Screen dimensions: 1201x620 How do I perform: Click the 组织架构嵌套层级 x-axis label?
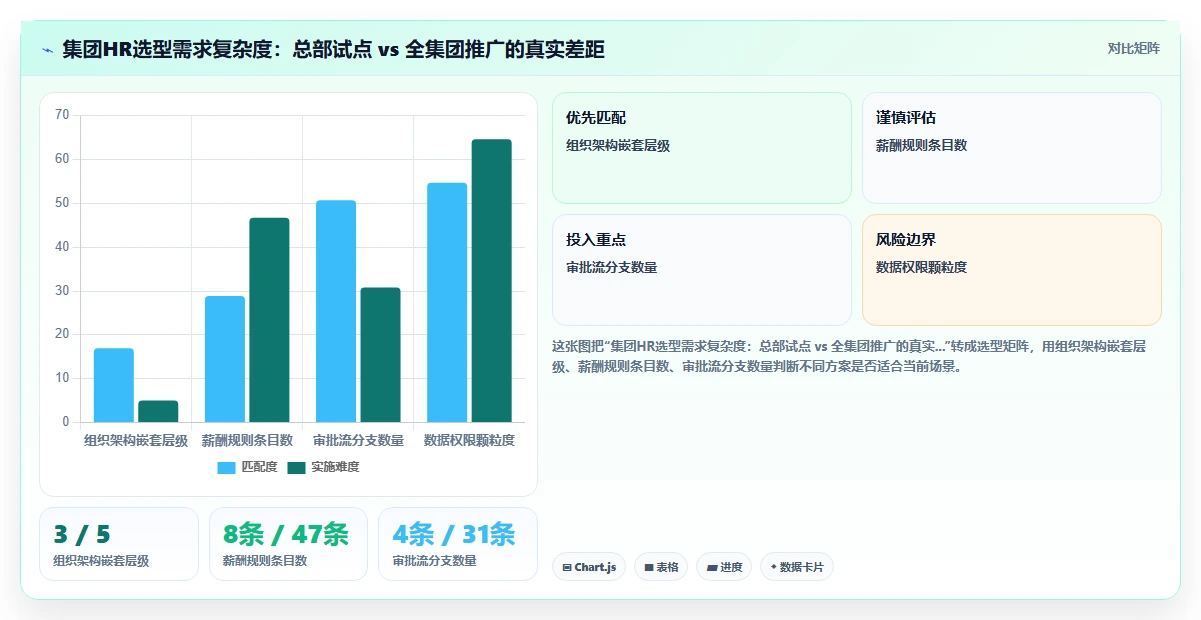click(136, 440)
